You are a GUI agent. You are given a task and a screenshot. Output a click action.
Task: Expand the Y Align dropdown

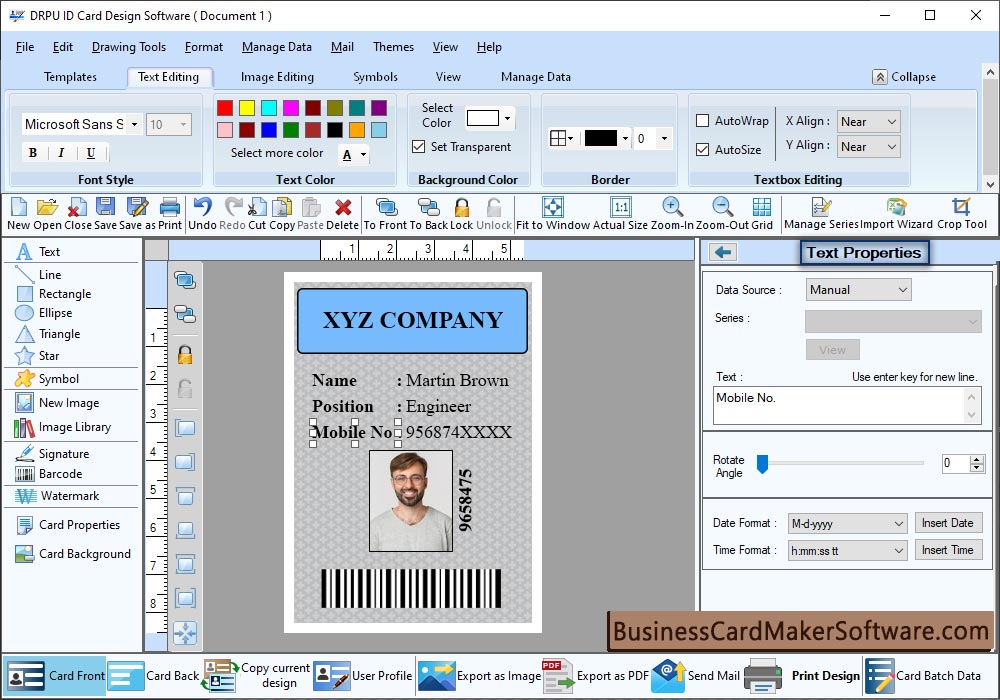[868, 147]
